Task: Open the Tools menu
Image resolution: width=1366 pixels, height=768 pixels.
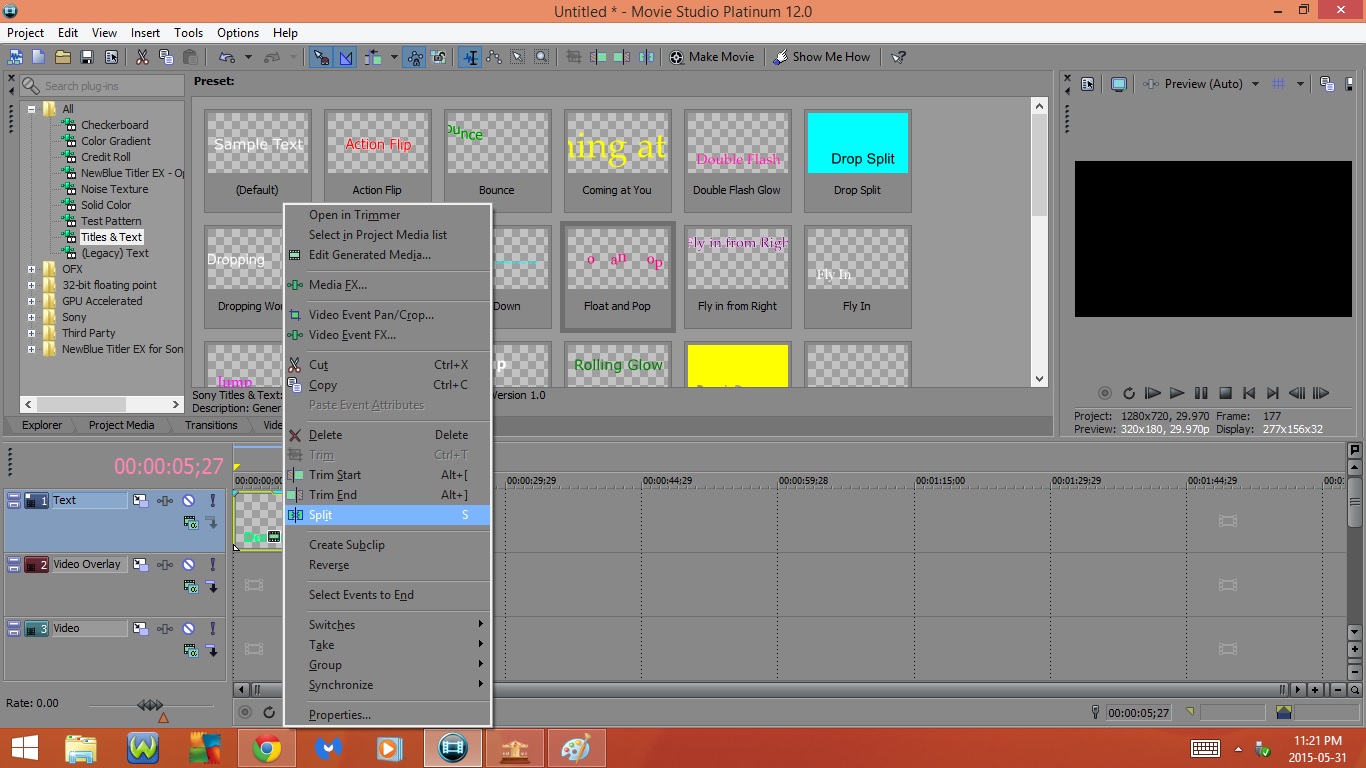Action: point(188,33)
